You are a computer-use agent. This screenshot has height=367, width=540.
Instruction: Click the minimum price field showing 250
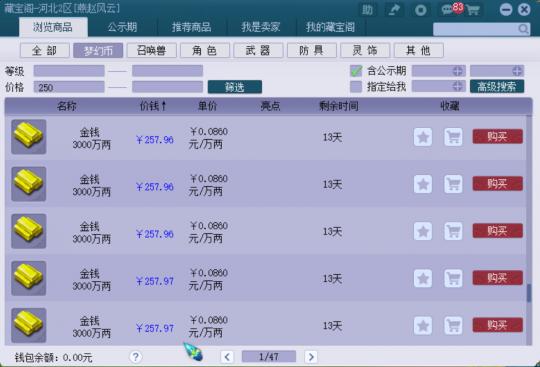tap(69, 87)
